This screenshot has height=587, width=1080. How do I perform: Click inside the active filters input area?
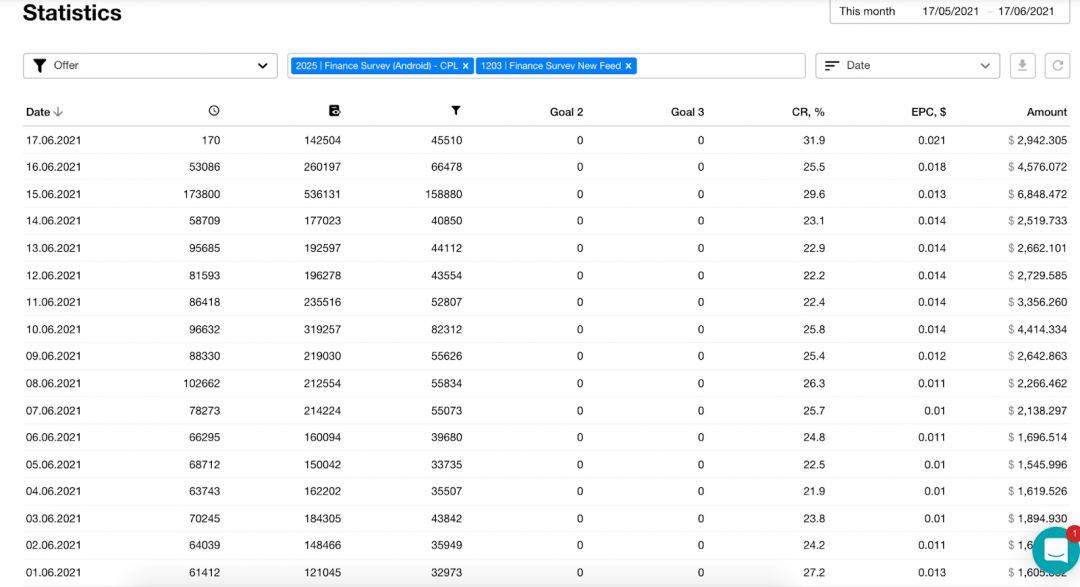point(720,65)
